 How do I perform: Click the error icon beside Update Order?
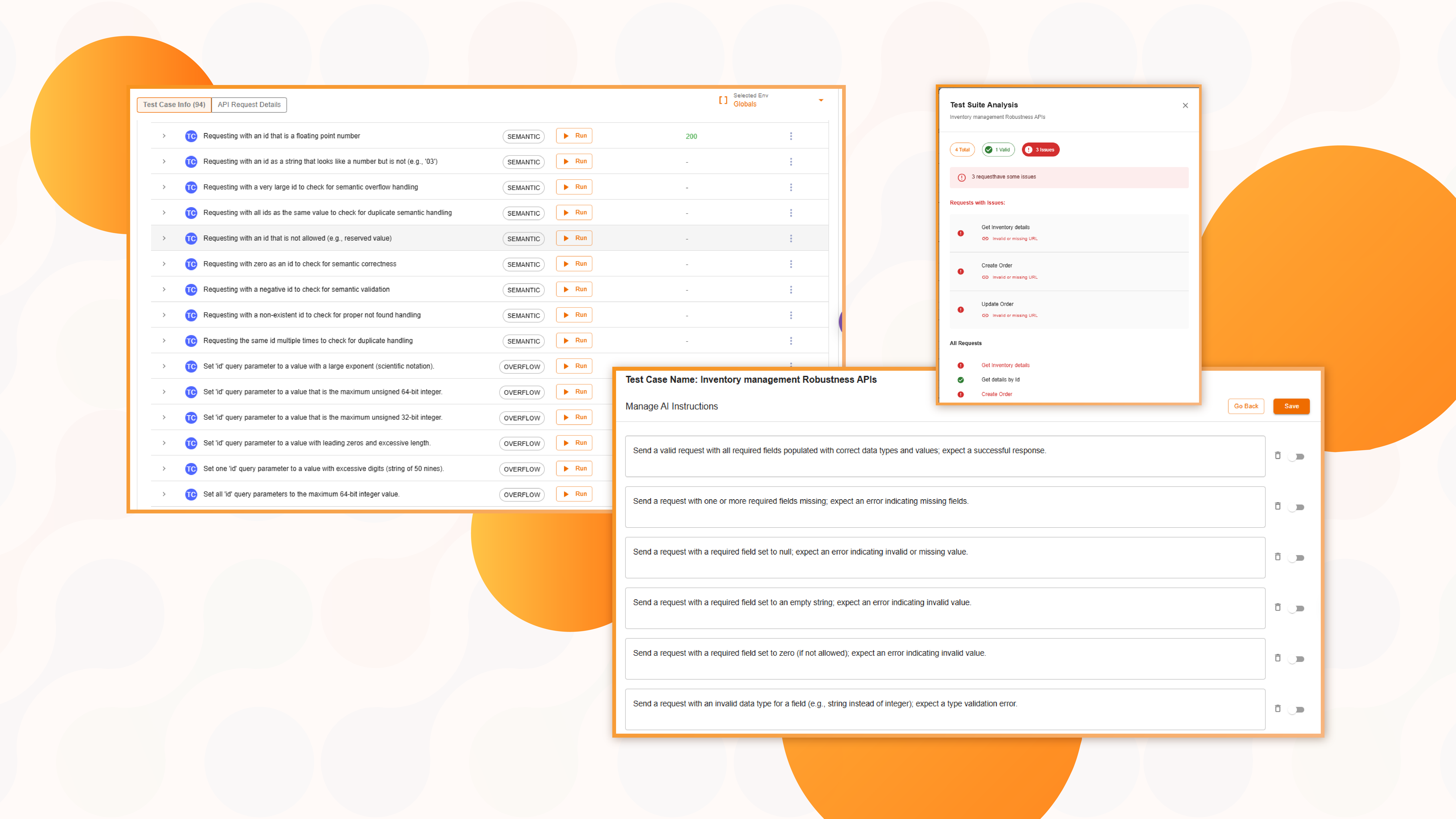tap(961, 310)
